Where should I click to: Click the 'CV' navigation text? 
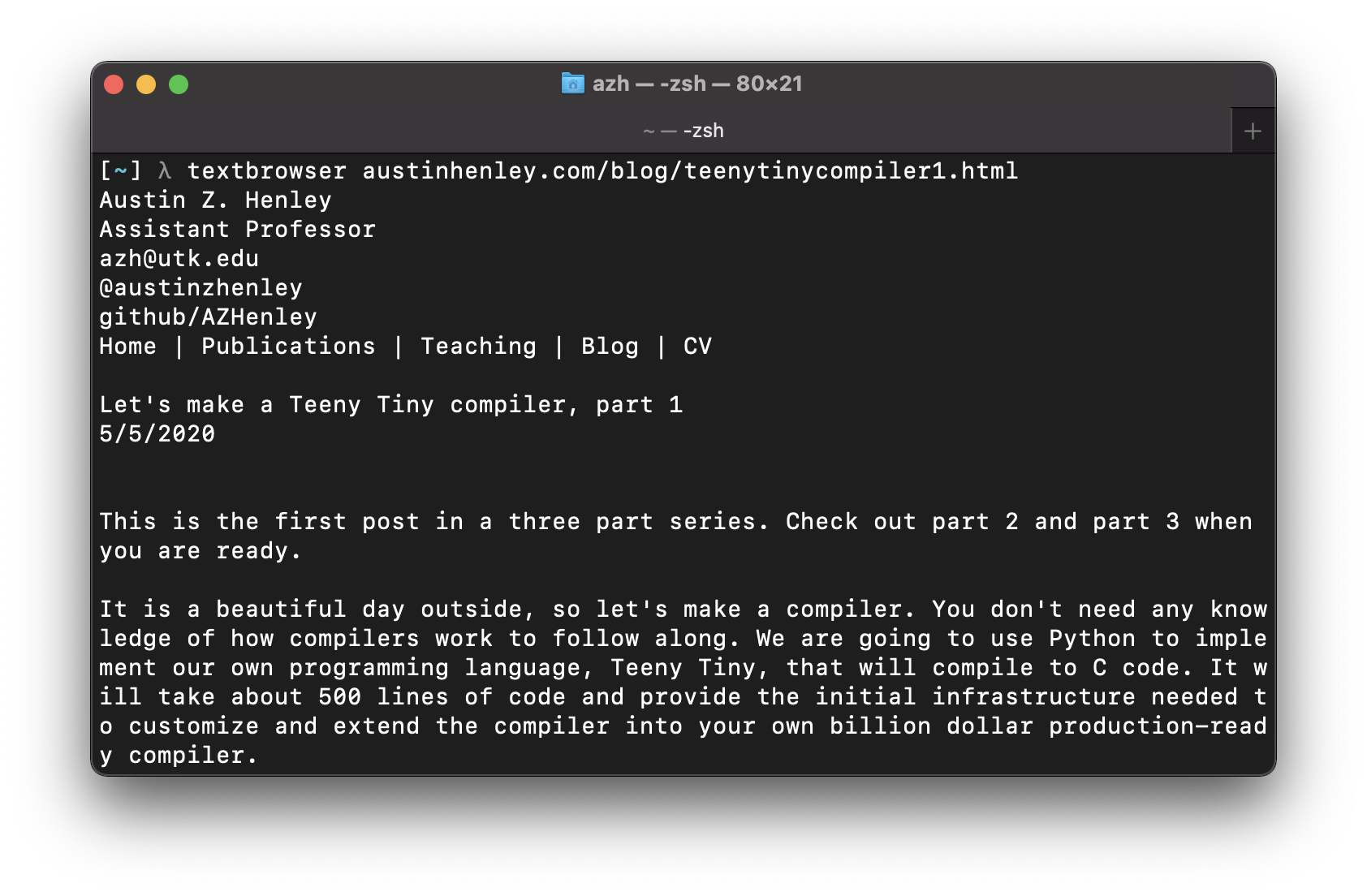pos(697,346)
